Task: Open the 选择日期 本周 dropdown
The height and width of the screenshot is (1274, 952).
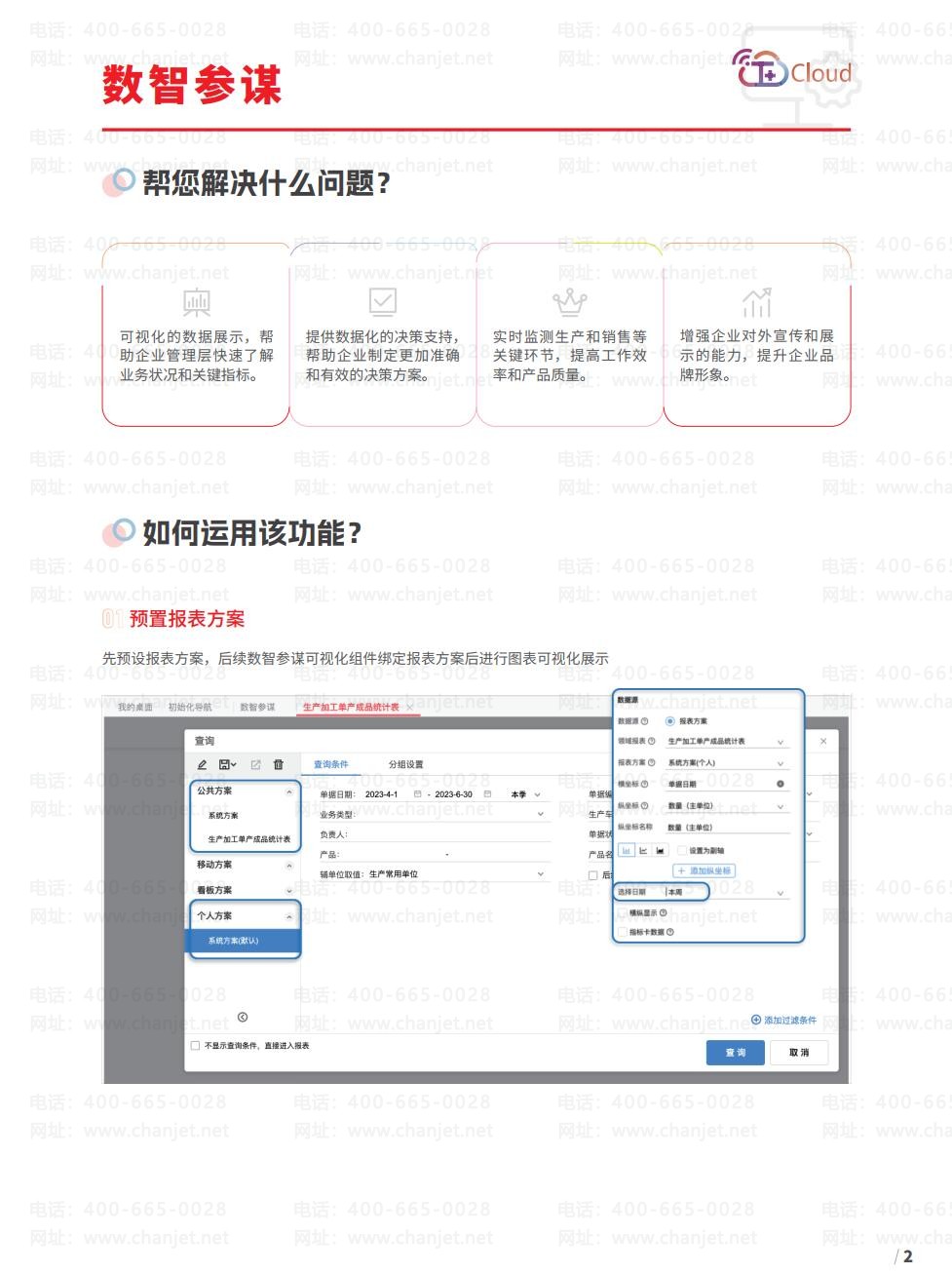Action: 781,893
